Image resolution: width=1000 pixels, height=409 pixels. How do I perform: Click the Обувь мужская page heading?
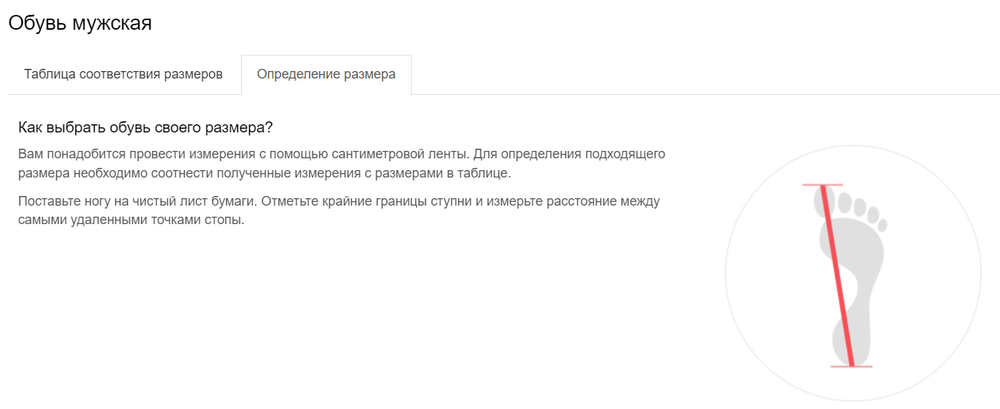(x=80, y=22)
